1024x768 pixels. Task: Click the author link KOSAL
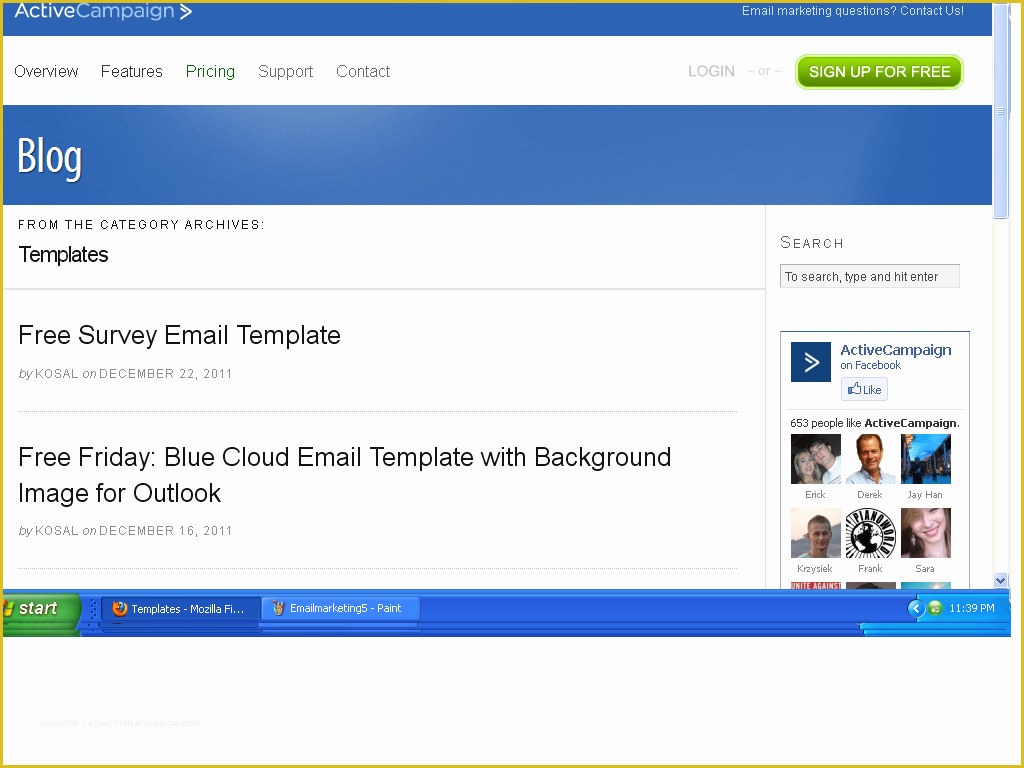point(56,373)
